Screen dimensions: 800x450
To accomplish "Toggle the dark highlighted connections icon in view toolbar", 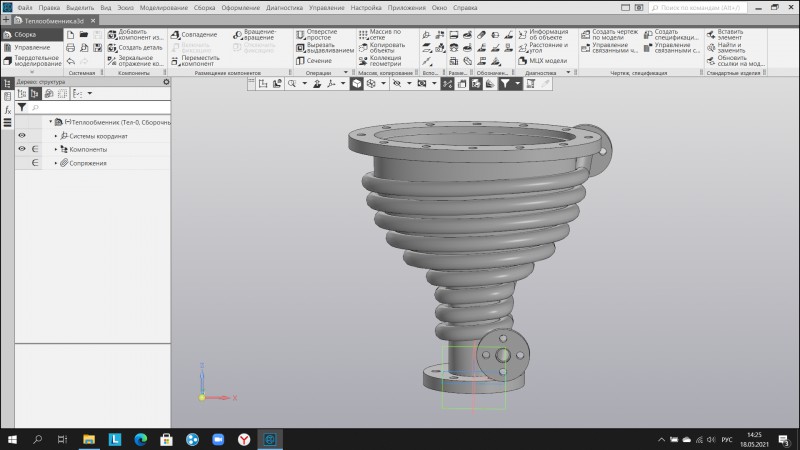I will coord(447,84).
